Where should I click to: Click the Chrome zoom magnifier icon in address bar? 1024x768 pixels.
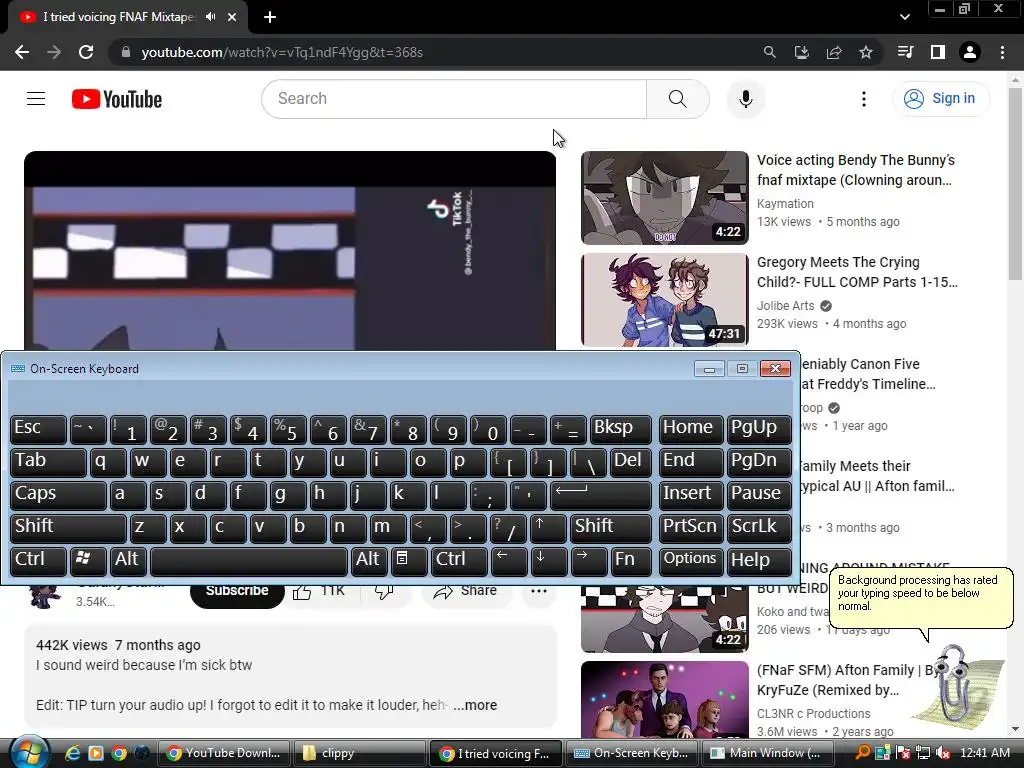tap(769, 52)
